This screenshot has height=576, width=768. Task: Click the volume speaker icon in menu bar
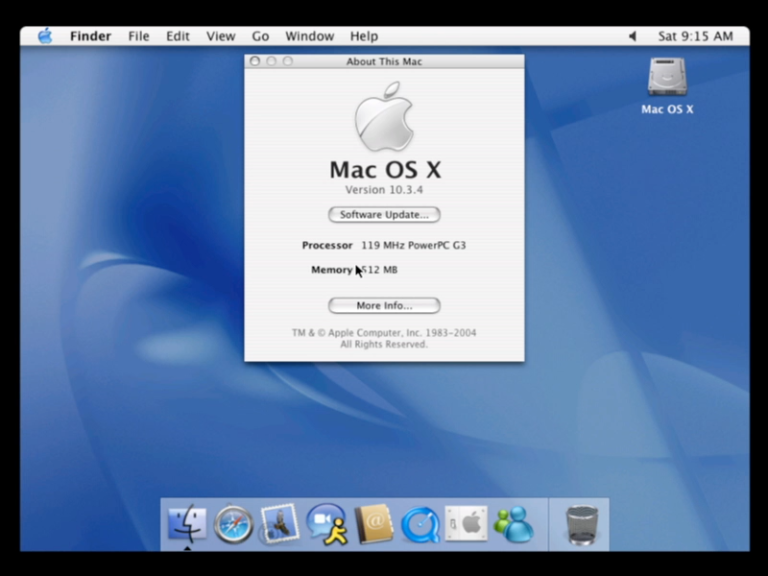(x=632, y=36)
